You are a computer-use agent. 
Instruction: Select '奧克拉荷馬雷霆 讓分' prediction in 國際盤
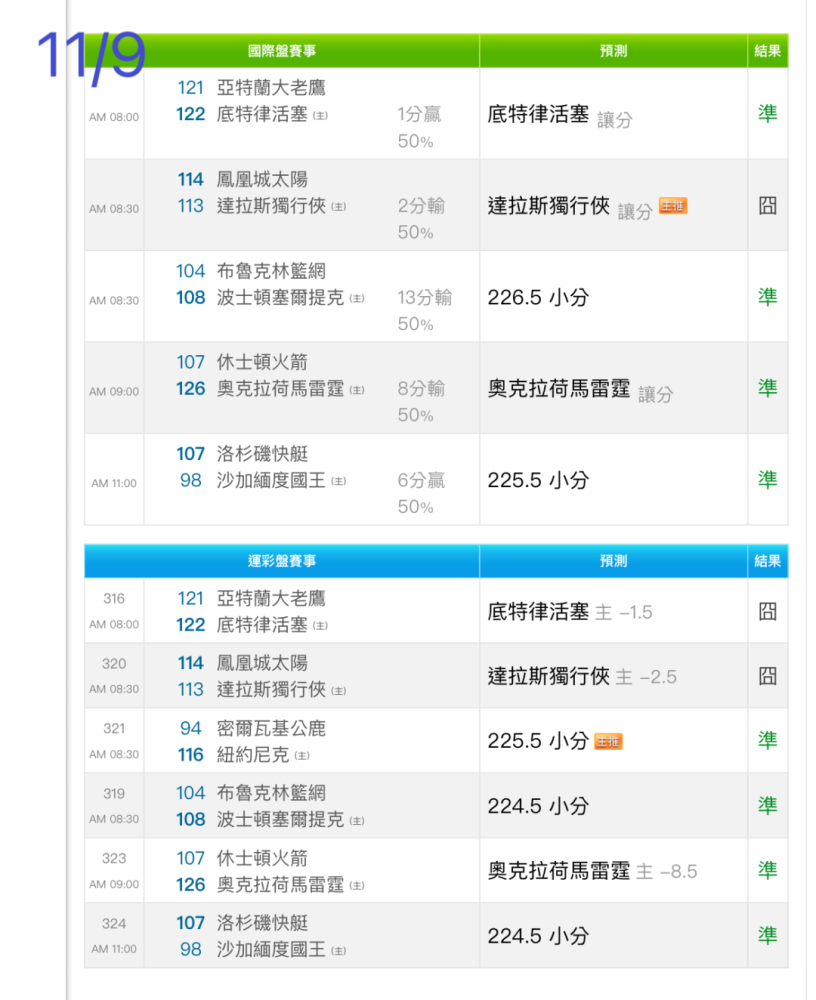(x=580, y=390)
